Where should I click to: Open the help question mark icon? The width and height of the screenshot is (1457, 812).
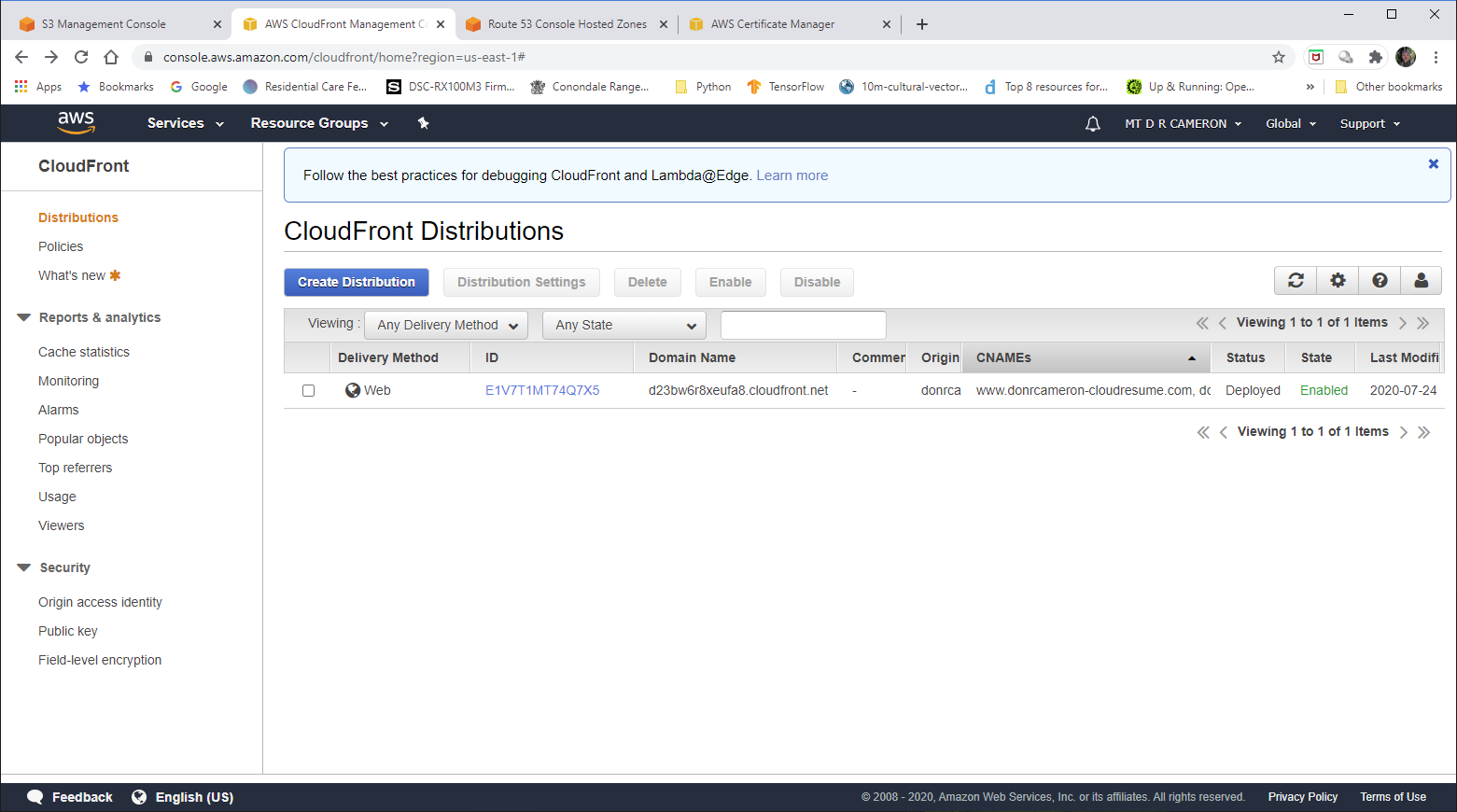click(x=1380, y=280)
